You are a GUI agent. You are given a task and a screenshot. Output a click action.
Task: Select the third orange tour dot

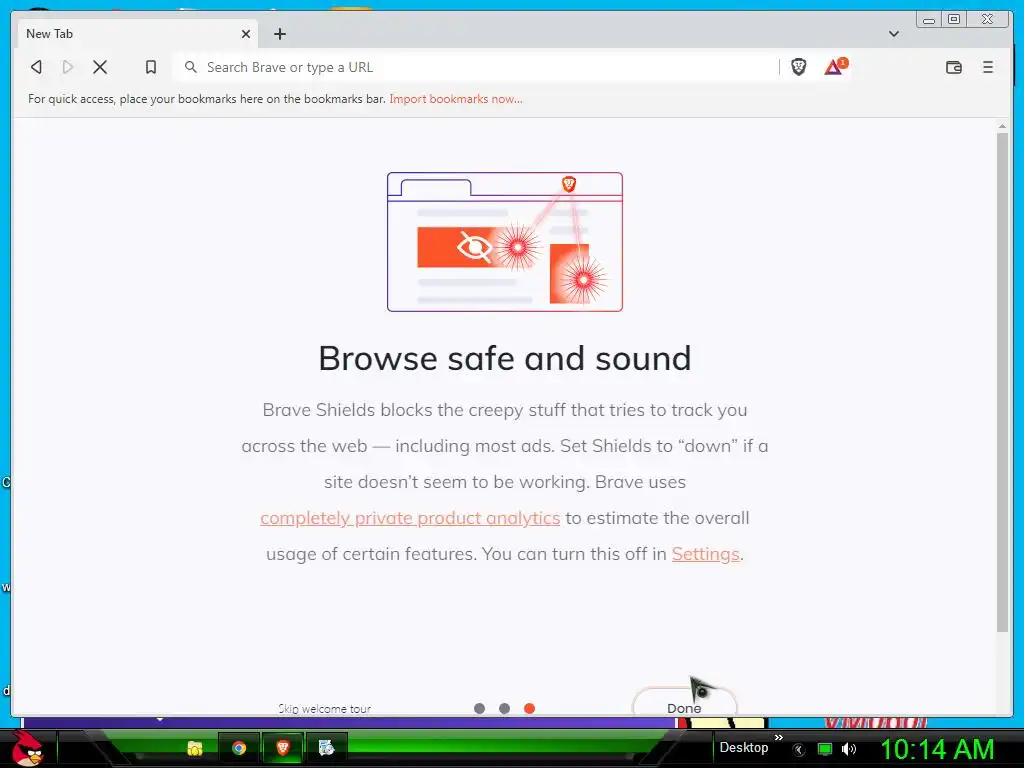pyautogui.click(x=530, y=709)
